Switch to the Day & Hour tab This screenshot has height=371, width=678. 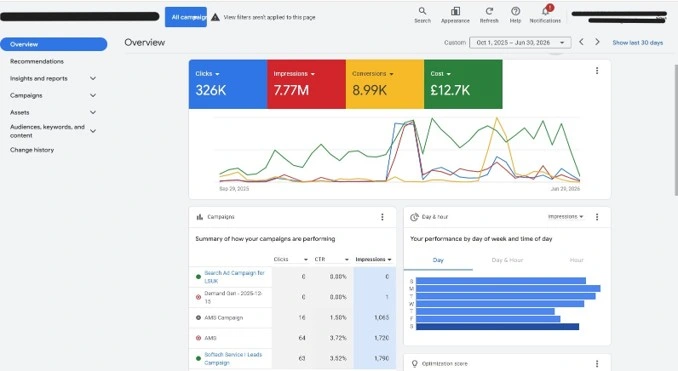[x=507, y=260]
